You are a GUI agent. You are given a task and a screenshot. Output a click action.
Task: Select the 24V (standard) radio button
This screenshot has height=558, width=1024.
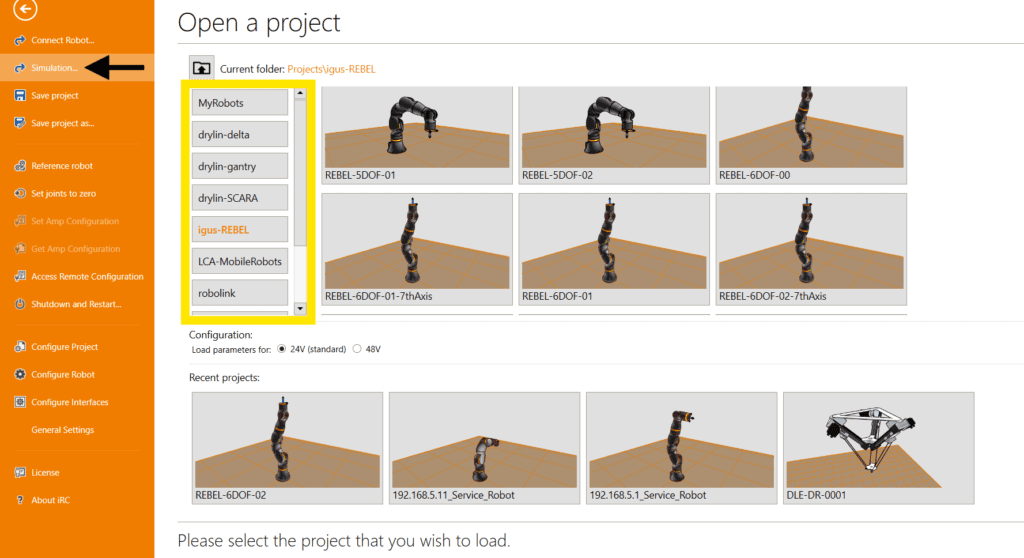281,350
